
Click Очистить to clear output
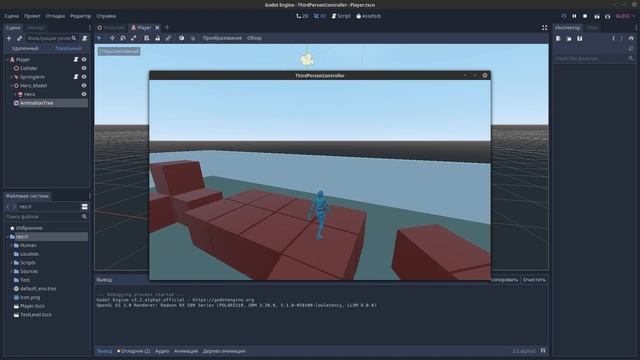(x=534, y=280)
